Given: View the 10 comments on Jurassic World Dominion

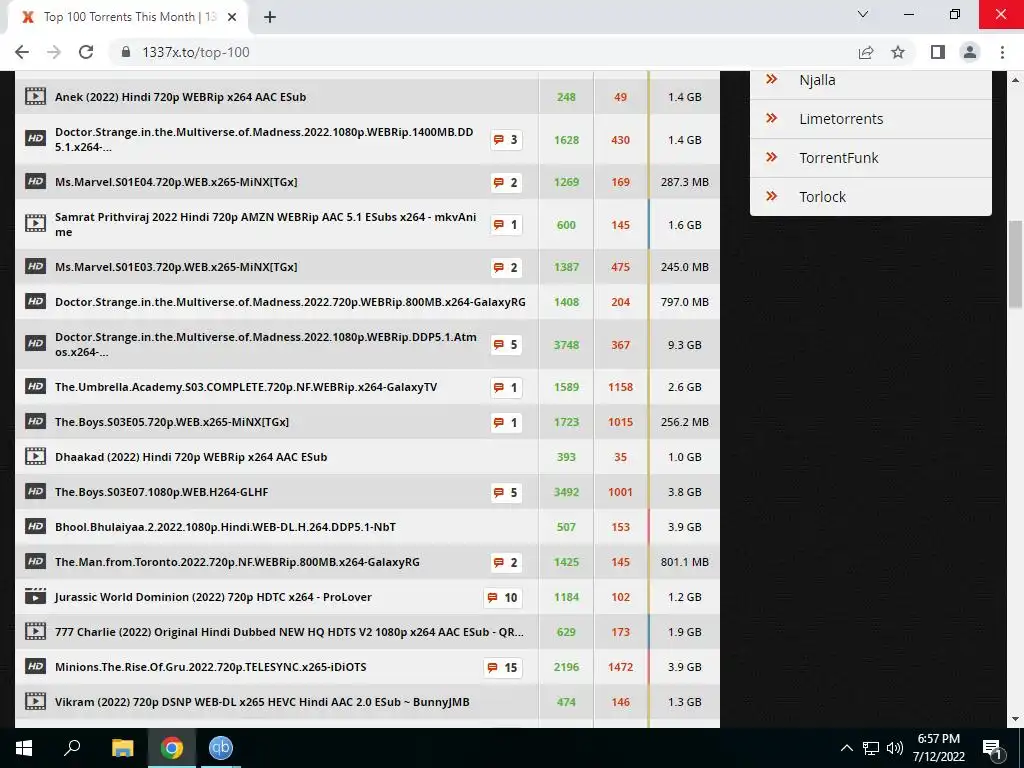Looking at the screenshot, I should [503, 598].
